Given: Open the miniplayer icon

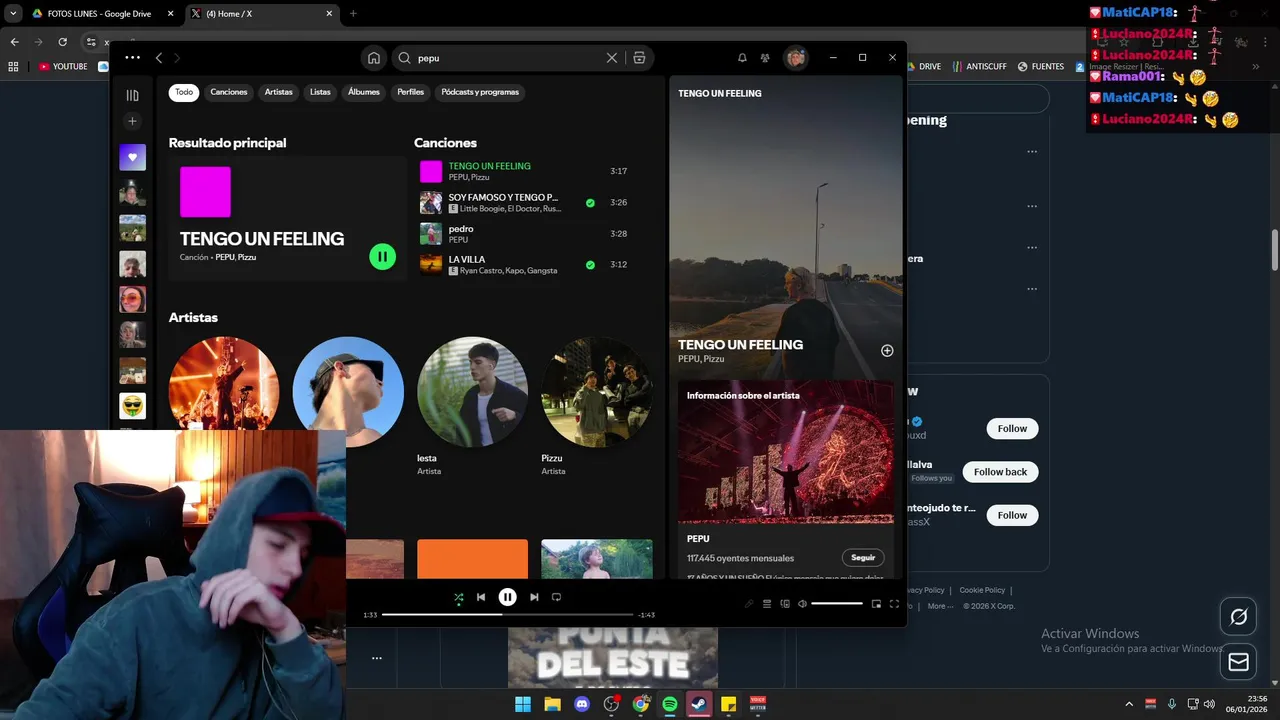Looking at the screenshot, I should (x=877, y=604).
